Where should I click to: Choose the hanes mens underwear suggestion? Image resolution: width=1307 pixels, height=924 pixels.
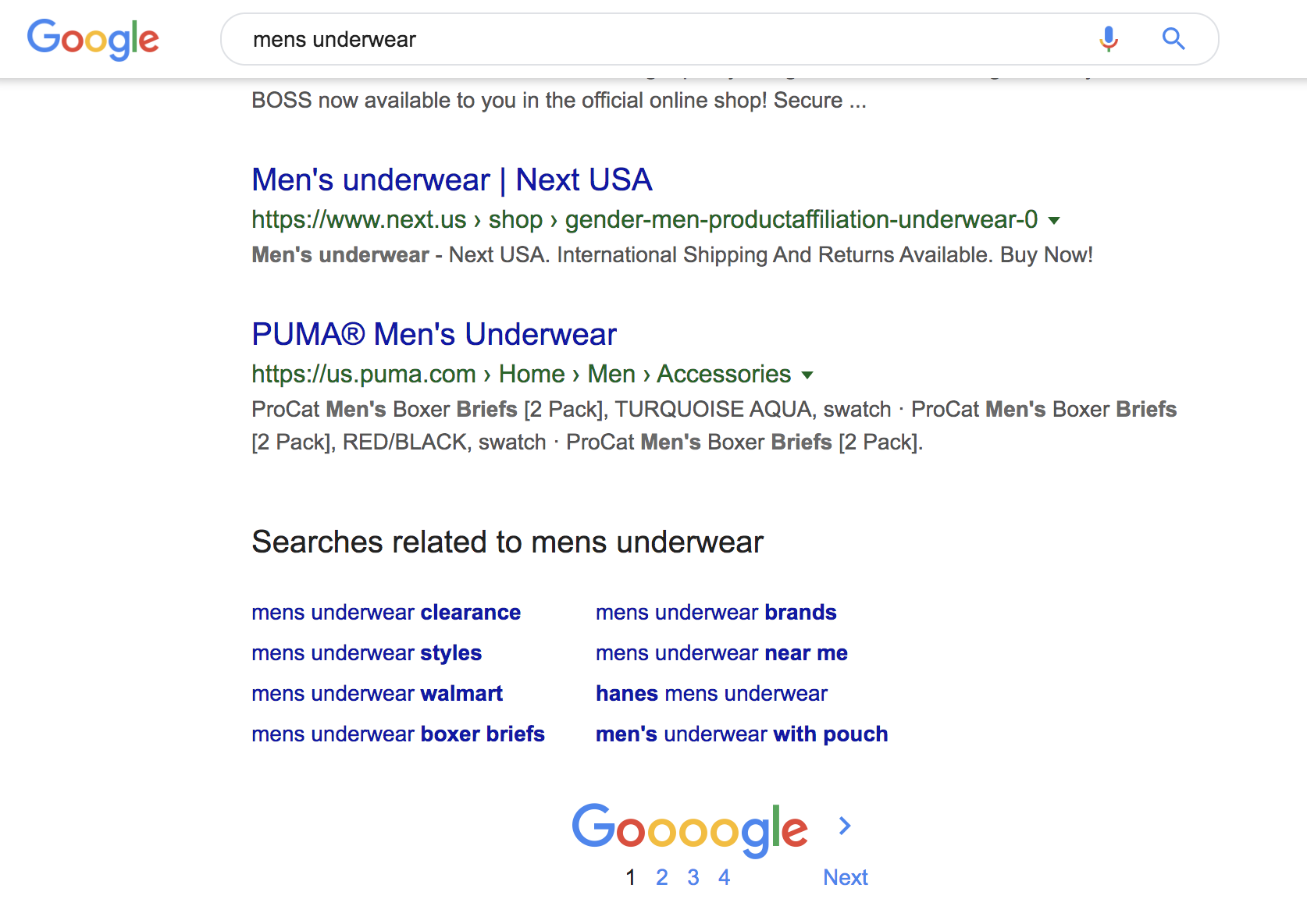click(x=711, y=694)
